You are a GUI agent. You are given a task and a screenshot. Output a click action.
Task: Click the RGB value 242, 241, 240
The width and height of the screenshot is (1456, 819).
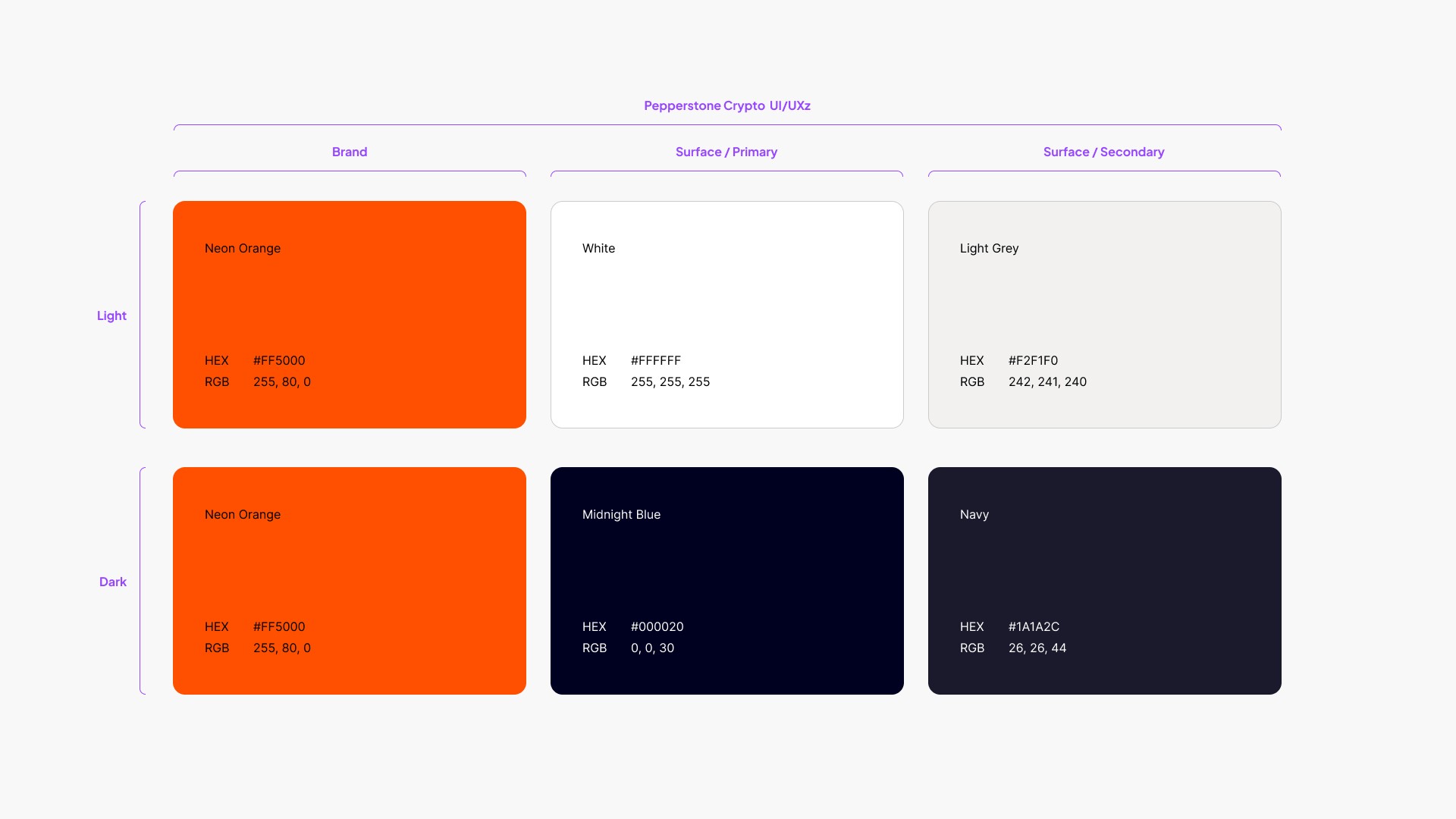(1047, 381)
